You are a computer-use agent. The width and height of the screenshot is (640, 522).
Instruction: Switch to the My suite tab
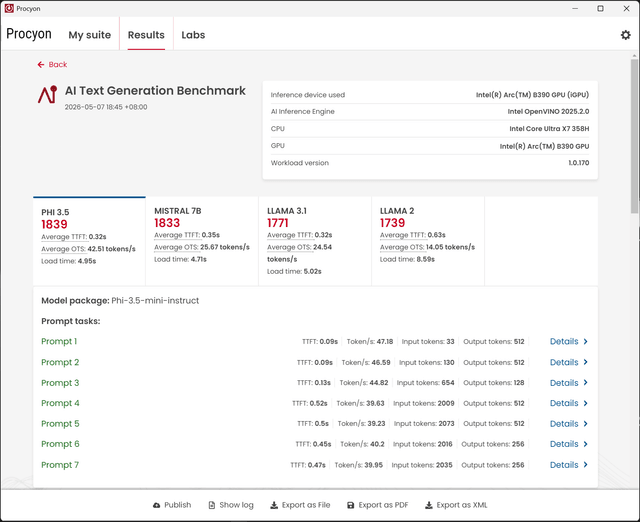point(90,35)
